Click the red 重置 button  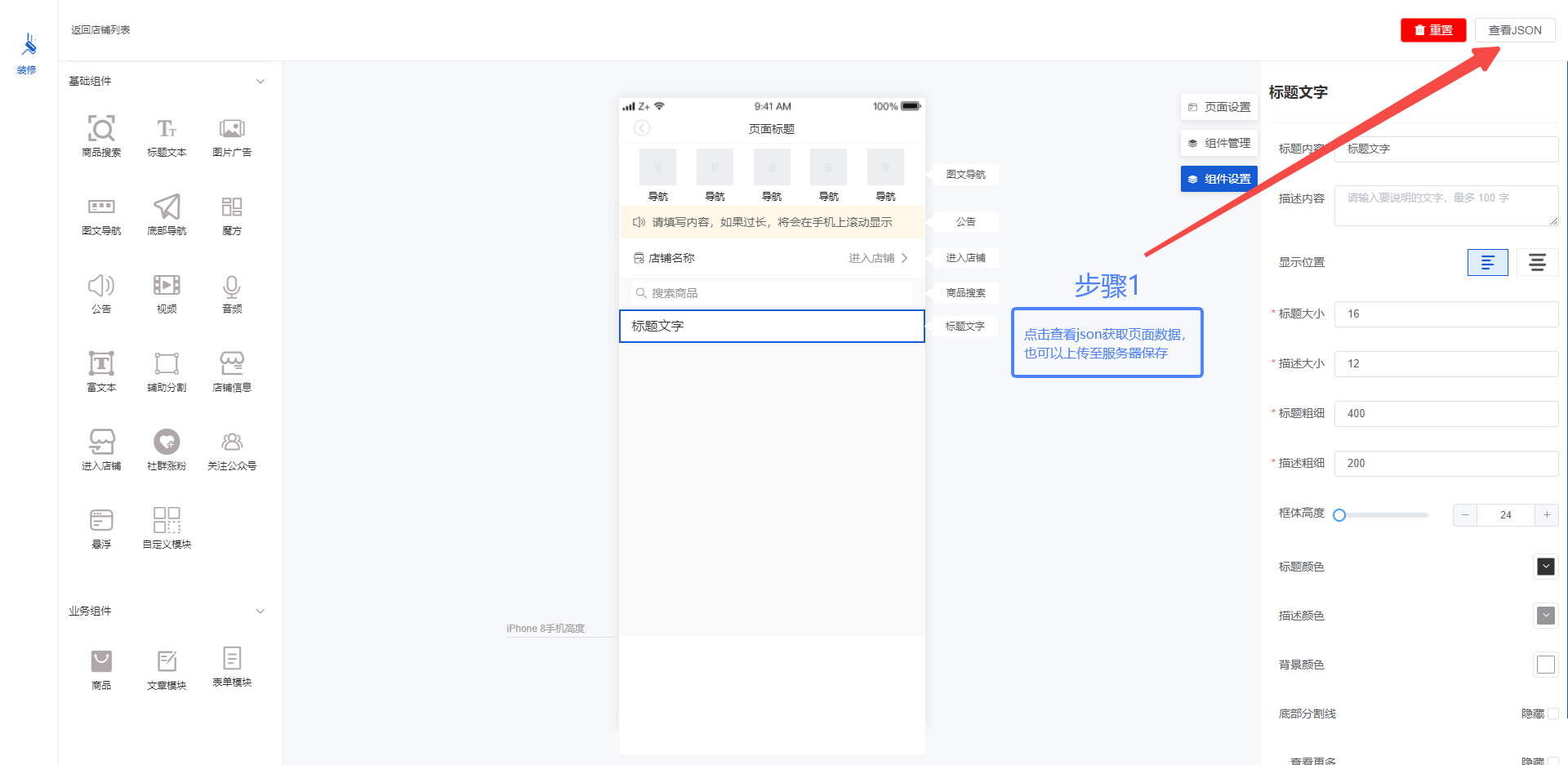[x=1433, y=30]
